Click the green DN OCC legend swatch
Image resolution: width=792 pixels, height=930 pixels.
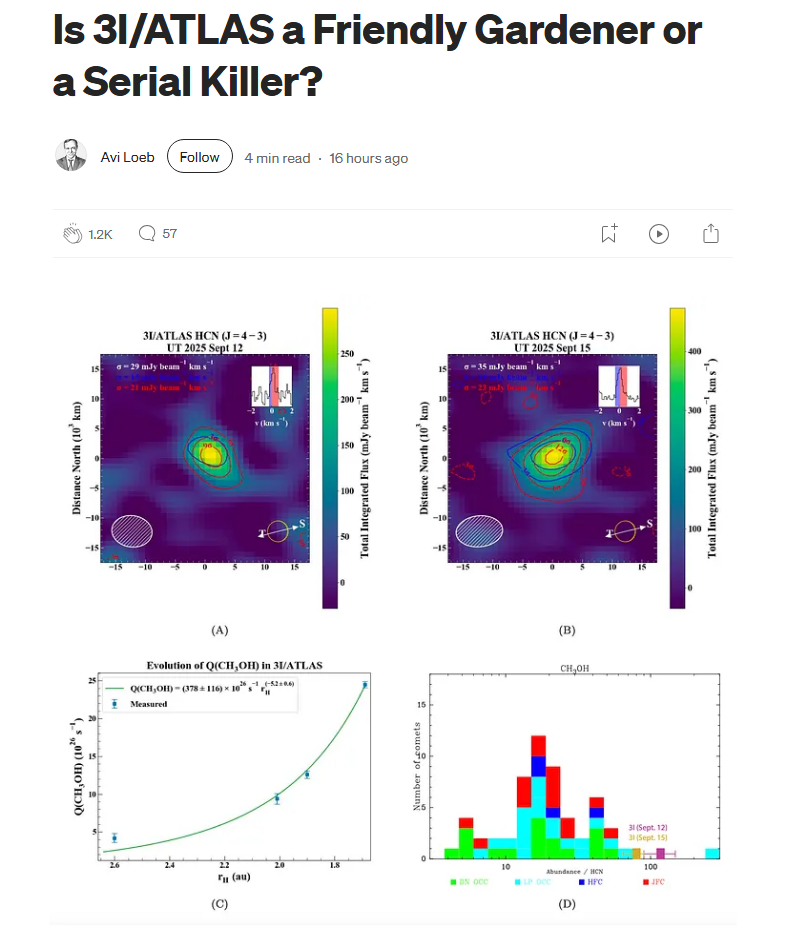pyautogui.click(x=454, y=882)
